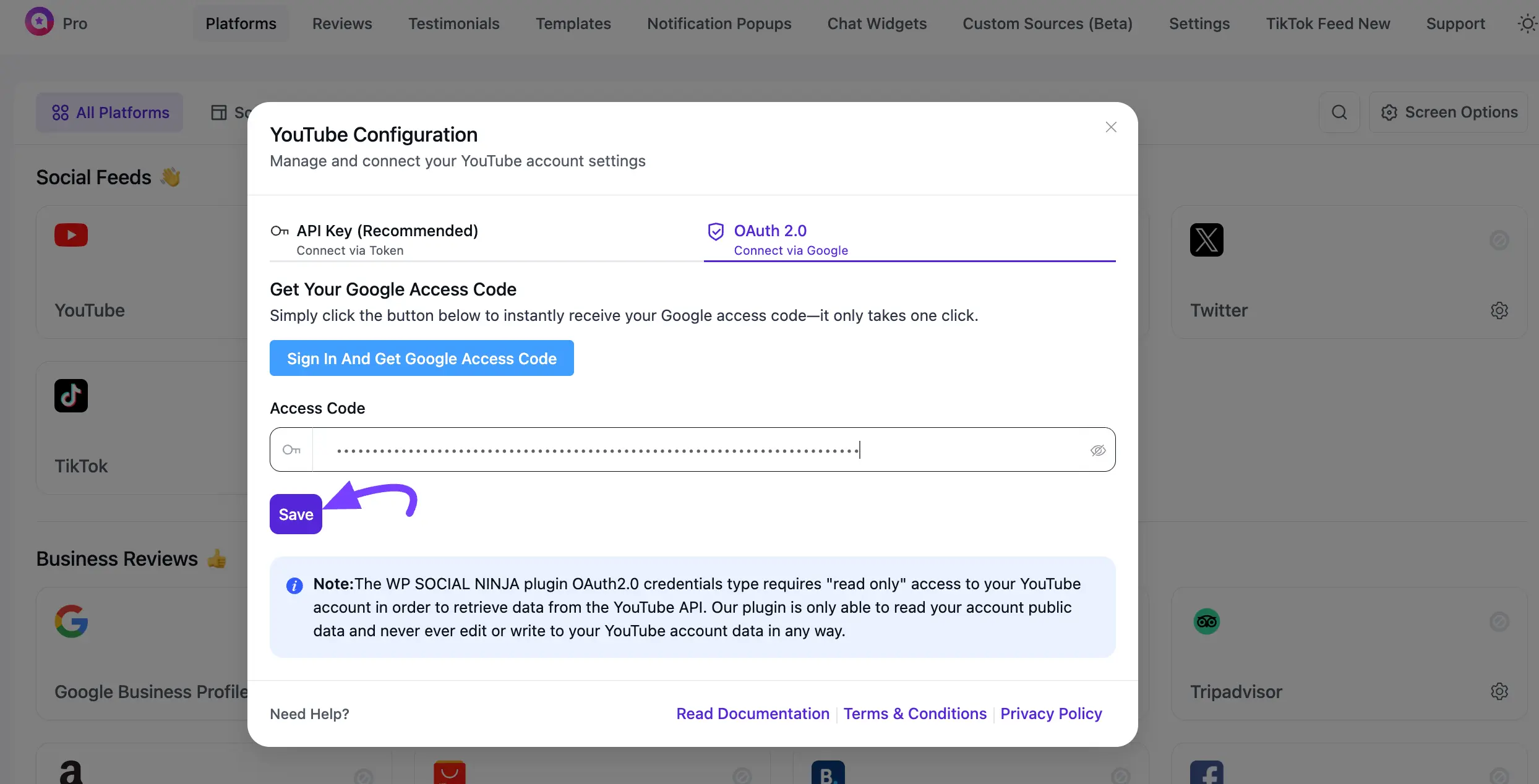Open the Settings menu item
1539x784 pixels.
coord(1199,23)
